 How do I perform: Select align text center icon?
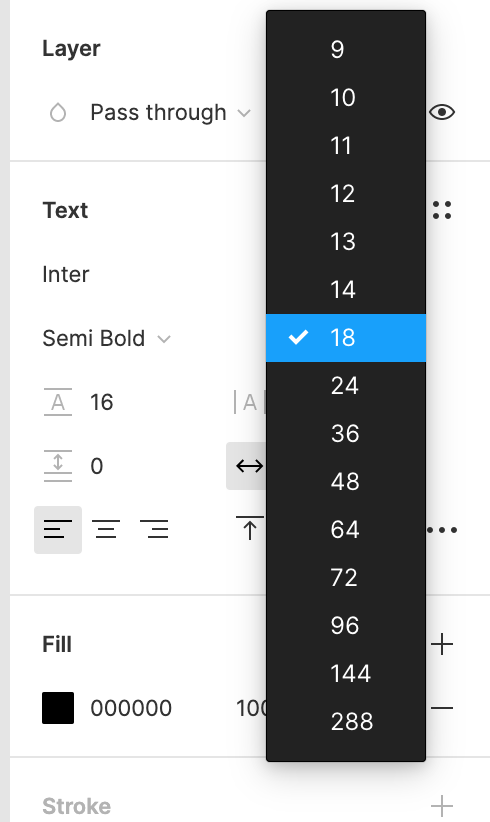click(106, 529)
